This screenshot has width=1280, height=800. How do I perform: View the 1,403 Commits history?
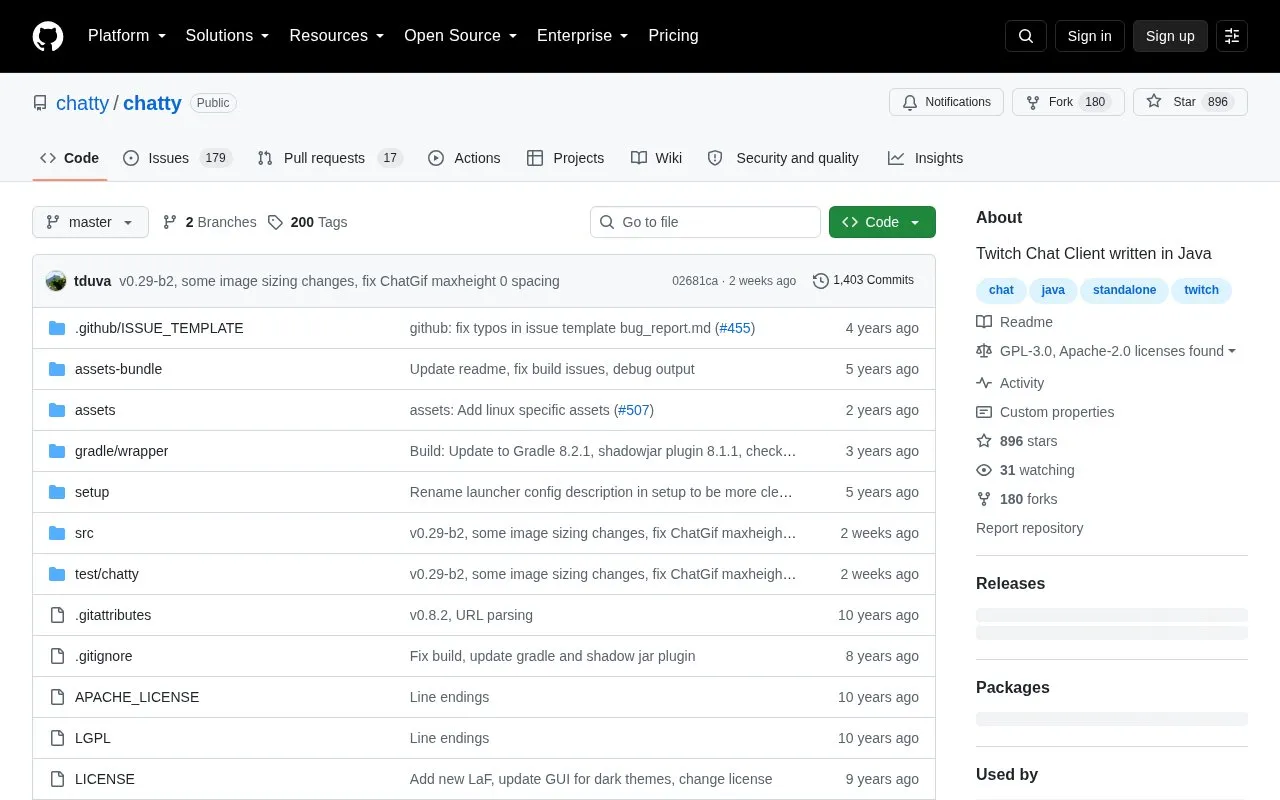tap(864, 281)
